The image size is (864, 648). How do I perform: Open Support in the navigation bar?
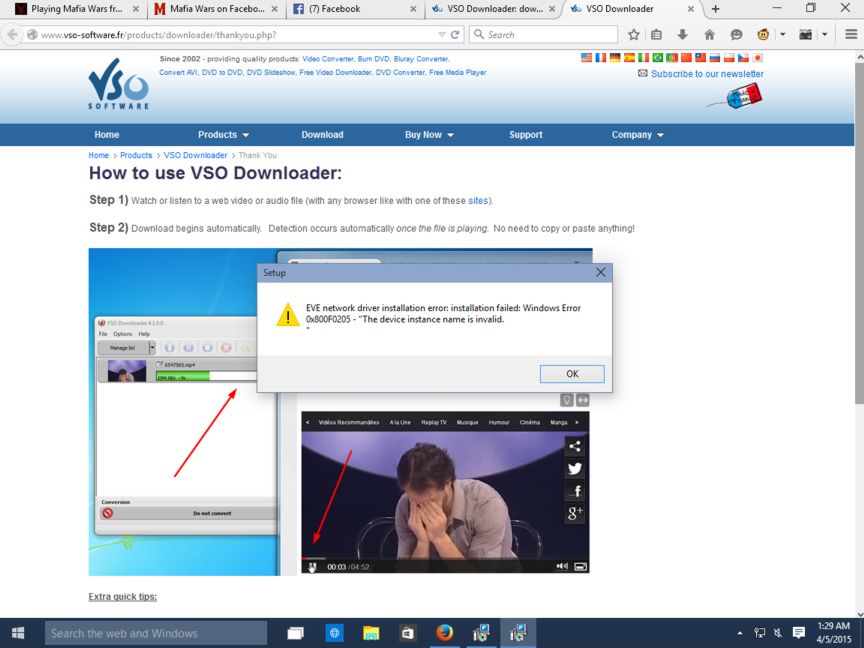(526, 135)
